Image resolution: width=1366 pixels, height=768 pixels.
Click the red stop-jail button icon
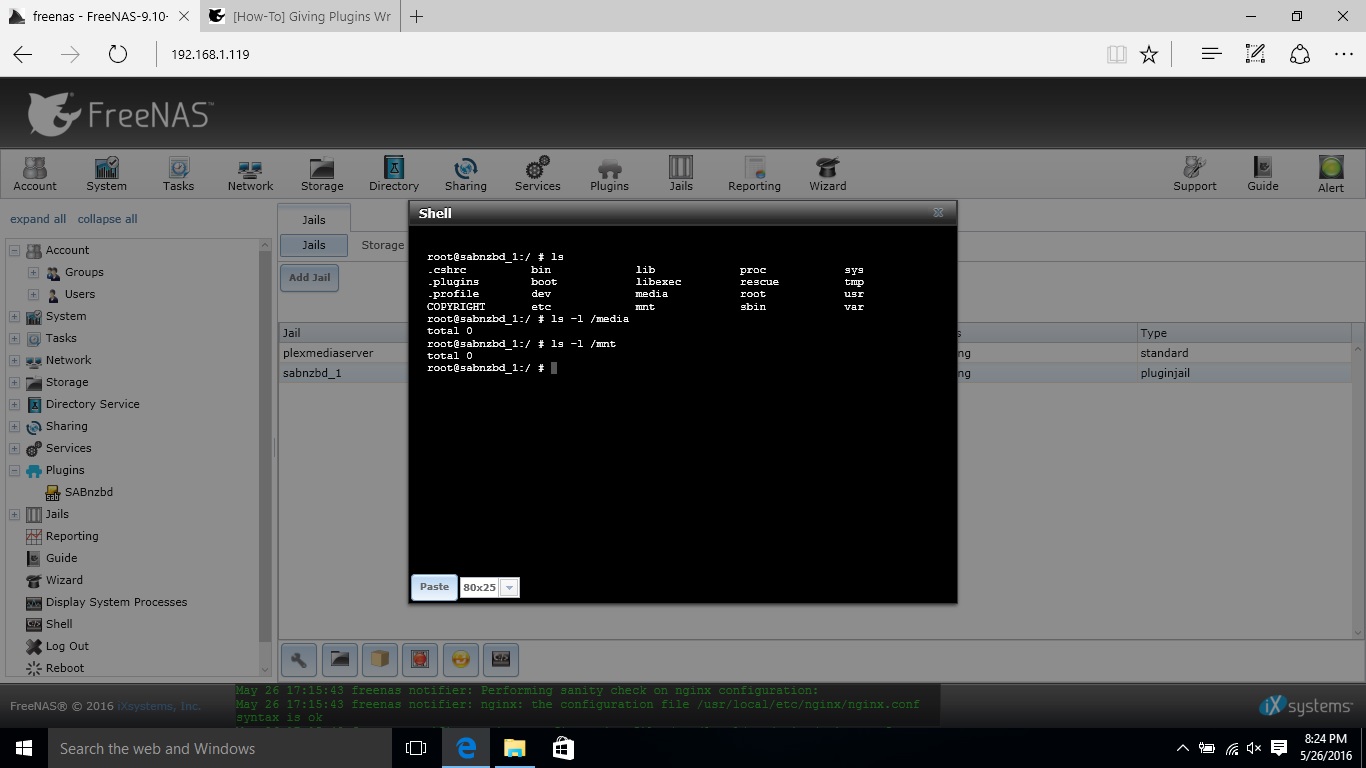tap(420, 659)
